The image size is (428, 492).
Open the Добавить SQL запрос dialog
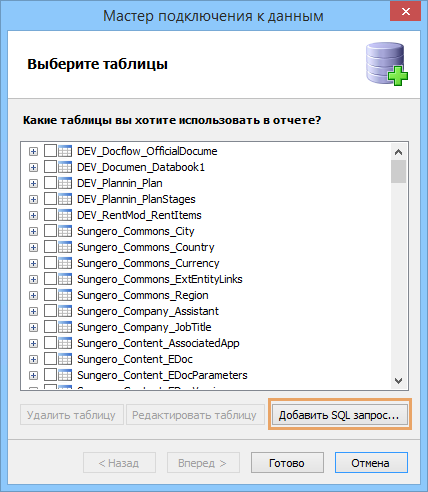tap(340, 415)
